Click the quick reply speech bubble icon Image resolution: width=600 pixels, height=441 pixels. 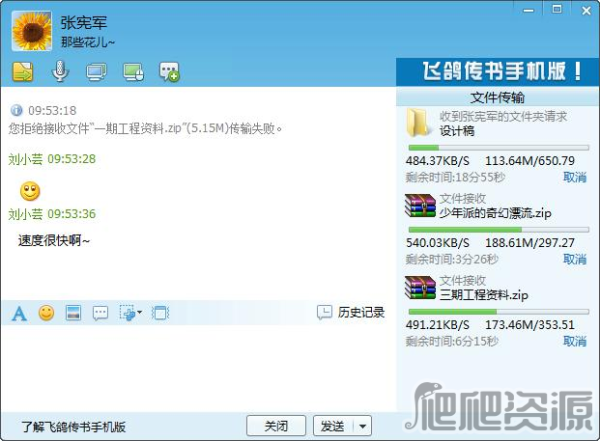pos(100,314)
